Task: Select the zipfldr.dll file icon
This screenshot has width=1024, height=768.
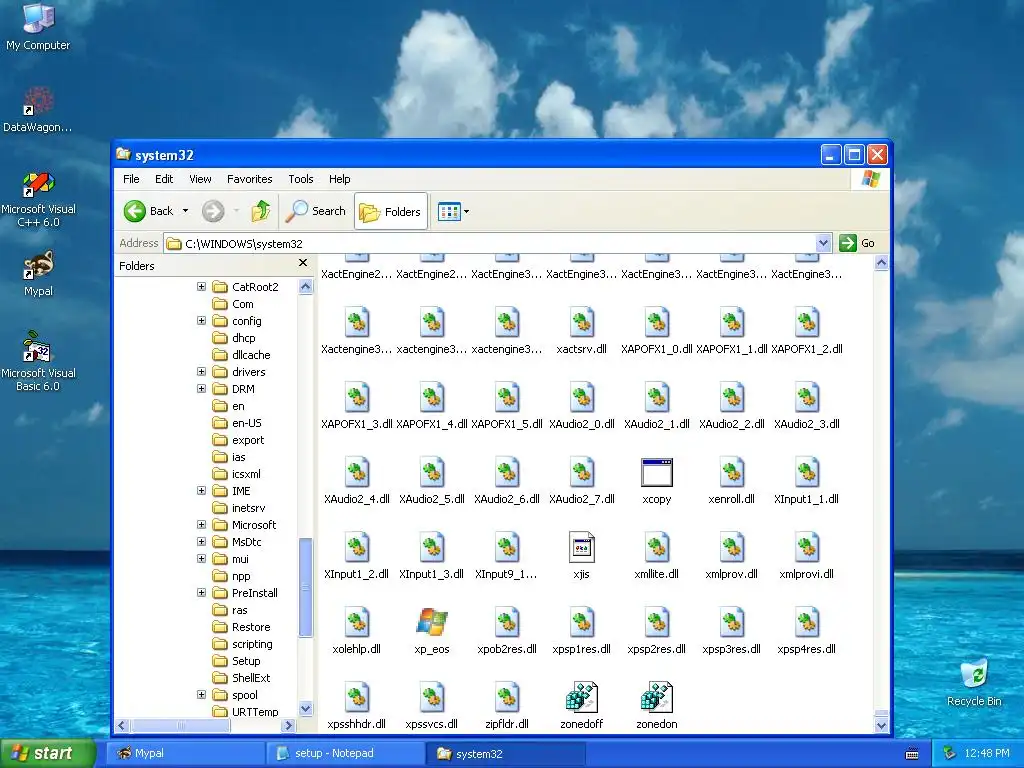Action: 507,697
